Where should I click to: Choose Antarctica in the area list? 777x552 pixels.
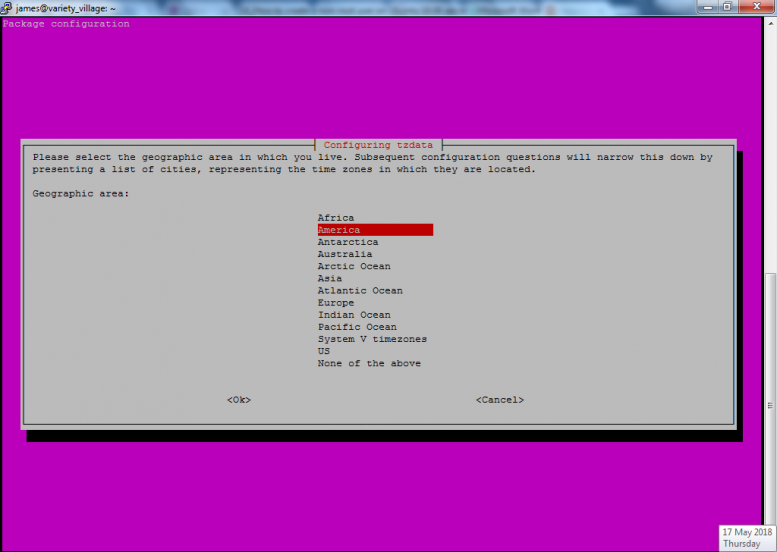pos(347,242)
